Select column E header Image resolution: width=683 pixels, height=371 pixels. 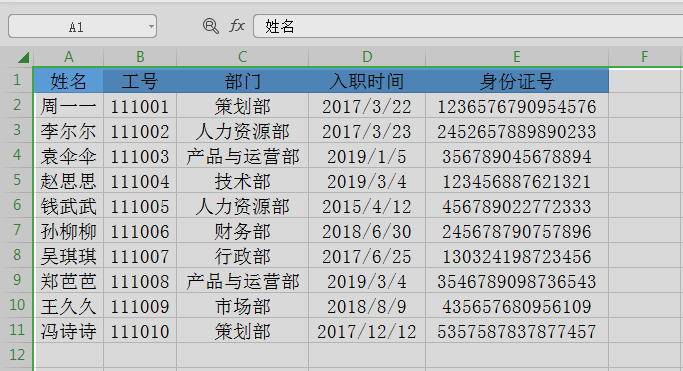[x=517, y=57]
